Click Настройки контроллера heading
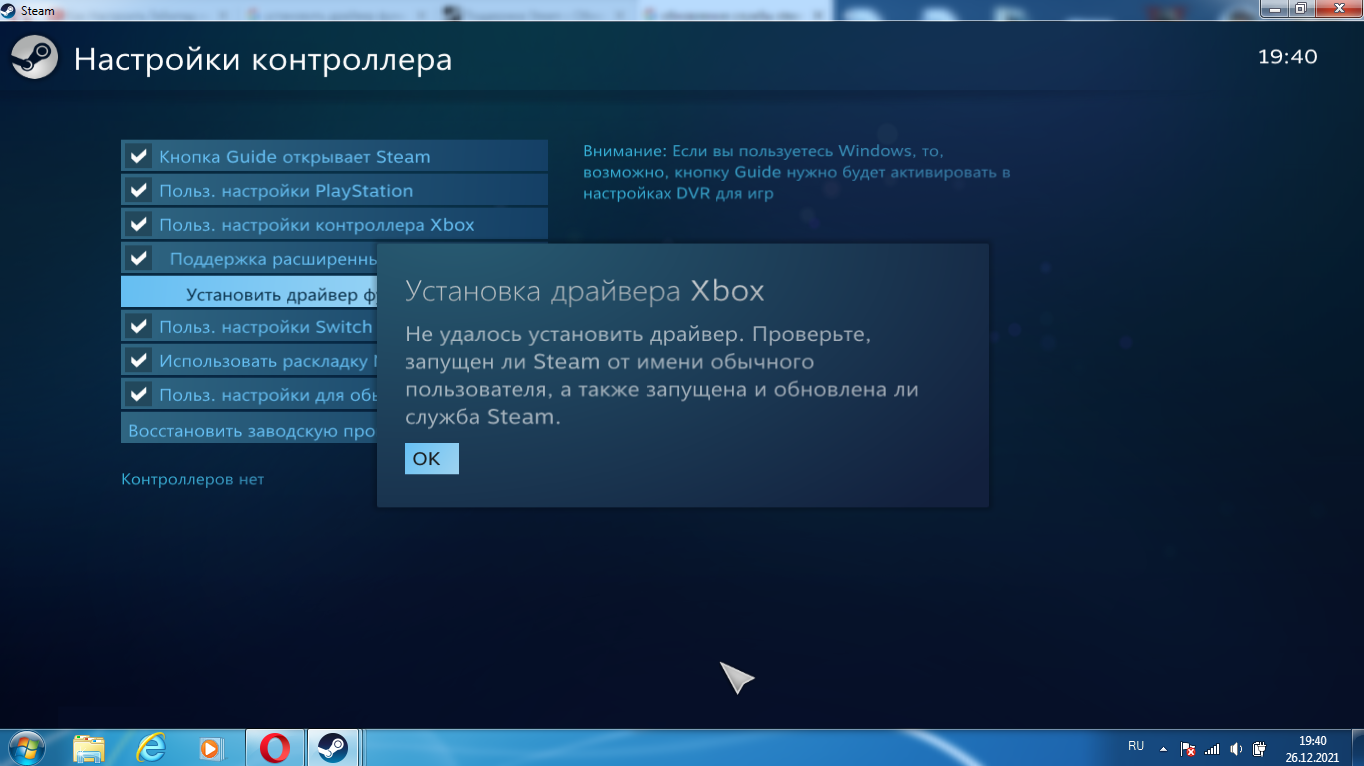The image size is (1364, 766). [263, 60]
